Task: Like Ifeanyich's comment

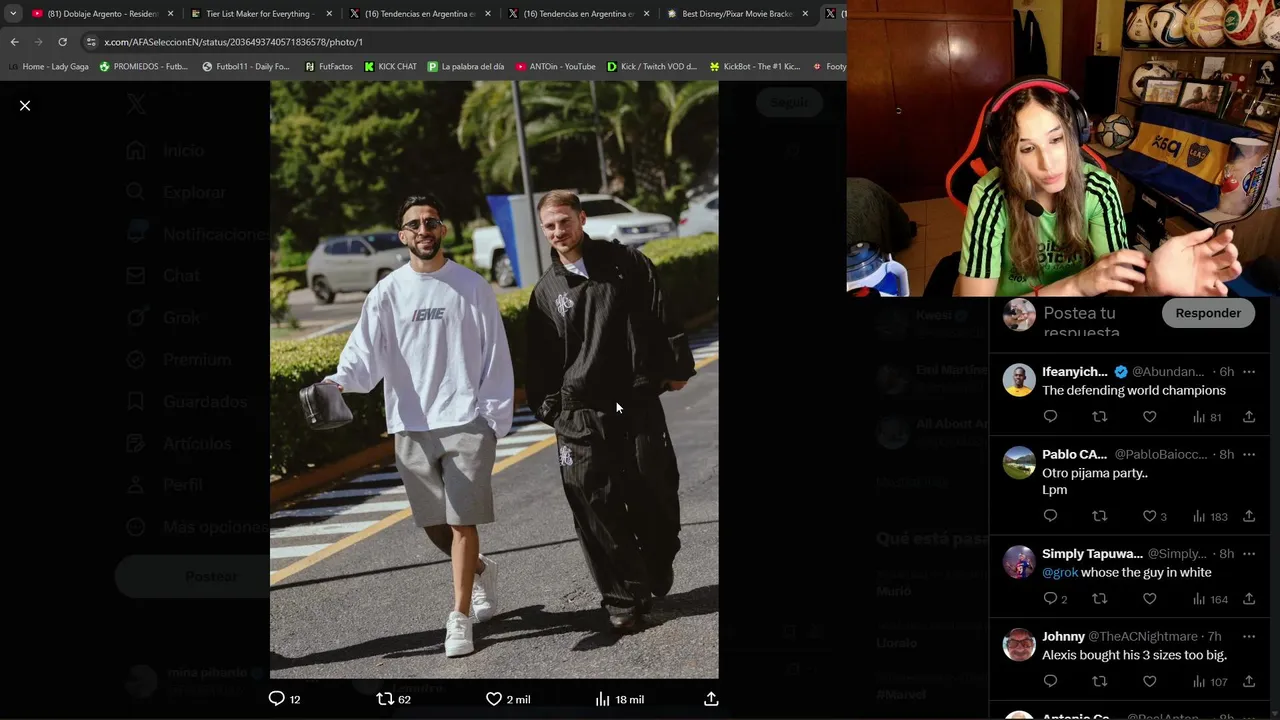Action: tap(1150, 416)
